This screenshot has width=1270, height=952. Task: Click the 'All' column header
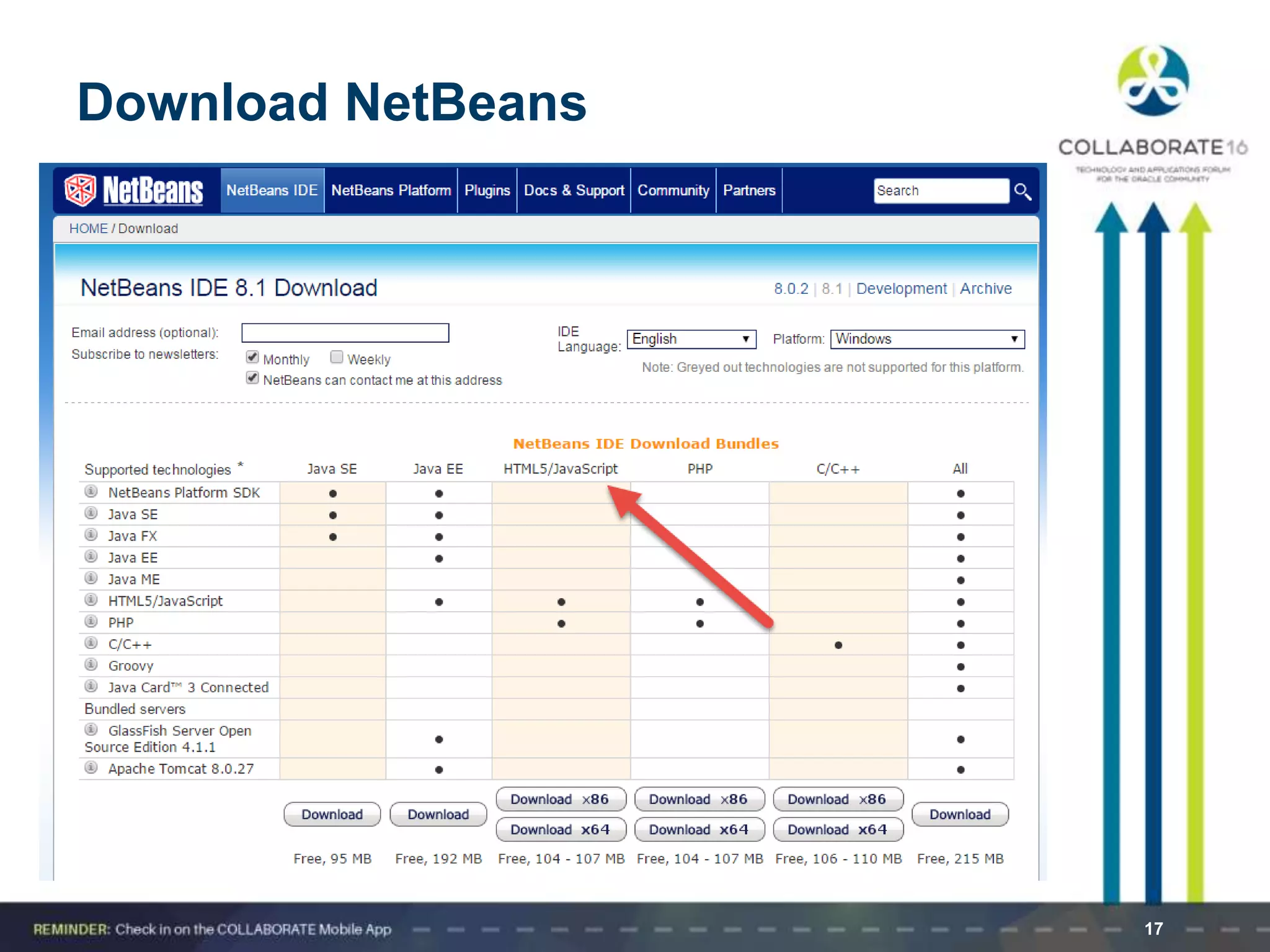(960, 469)
